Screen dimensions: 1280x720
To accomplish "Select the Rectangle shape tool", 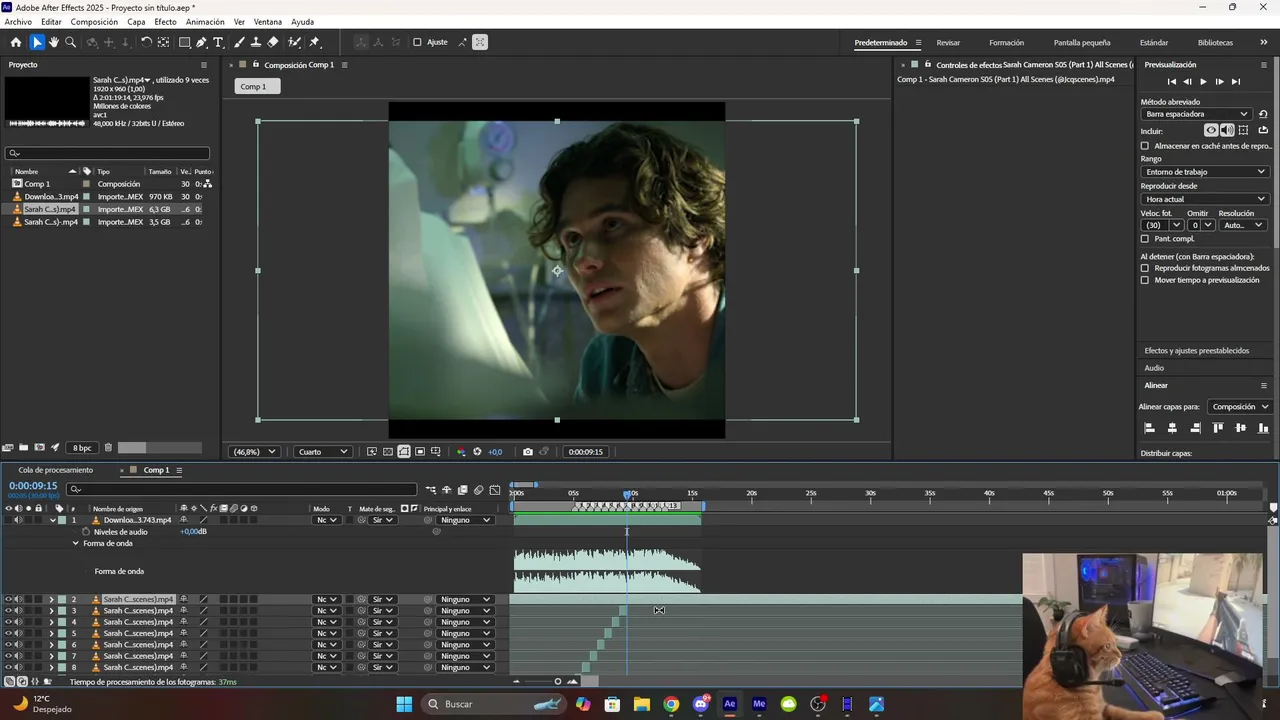I will tap(185, 42).
